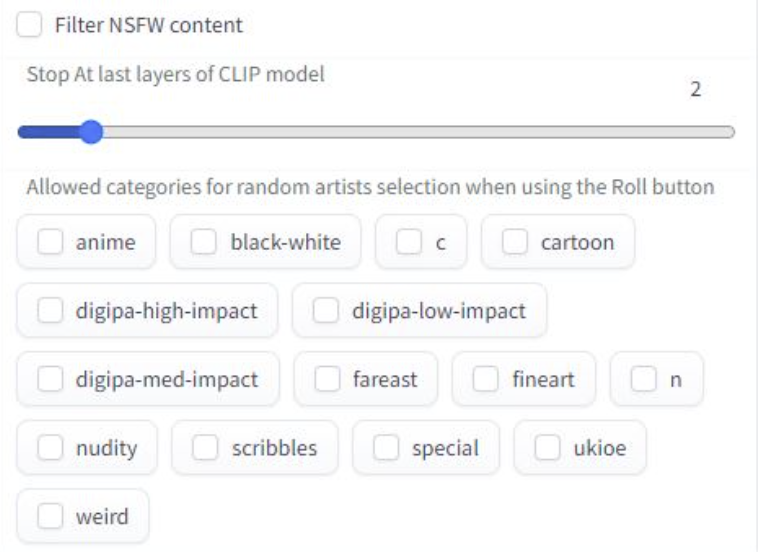The image size is (758, 552).
Task: Tick the fineart category checkbox
Action: (486, 380)
